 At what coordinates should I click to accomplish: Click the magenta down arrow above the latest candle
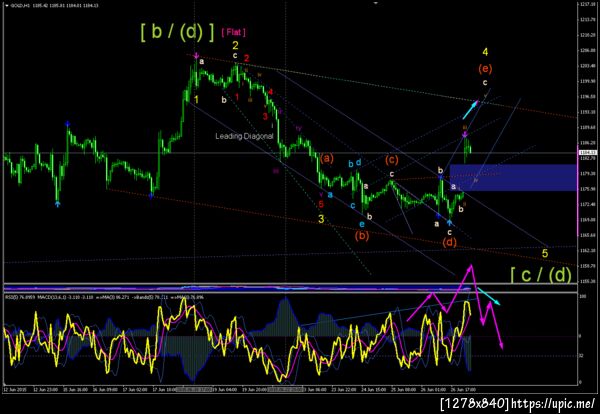(x=465, y=135)
